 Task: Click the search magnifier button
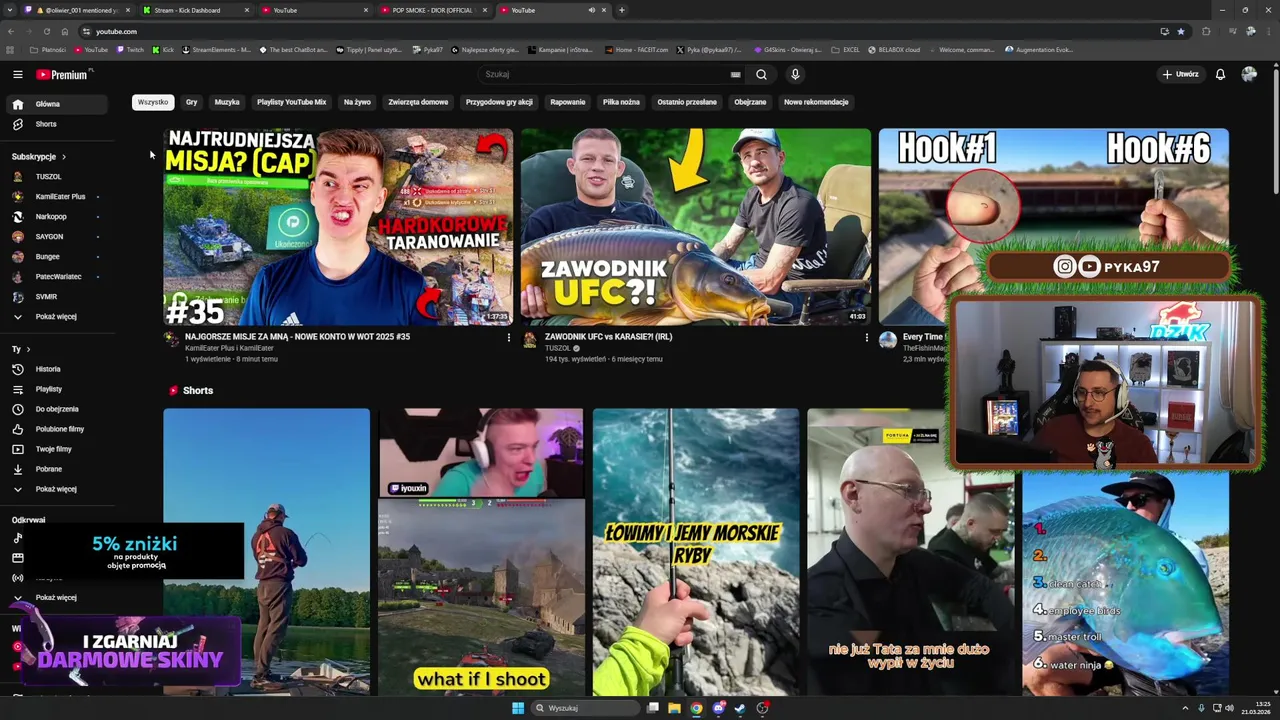pos(761,74)
